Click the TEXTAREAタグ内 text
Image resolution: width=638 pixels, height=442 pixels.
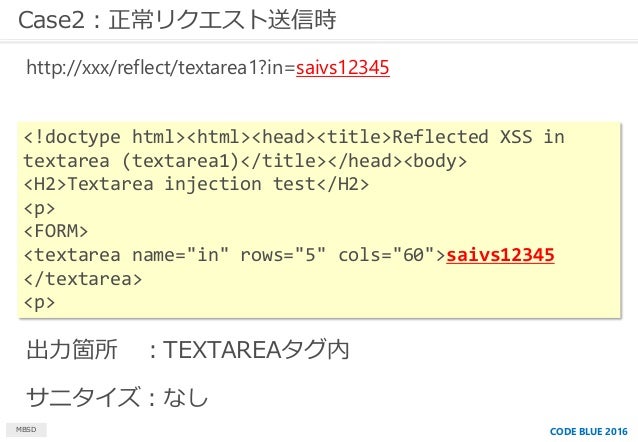pyautogui.click(x=256, y=349)
